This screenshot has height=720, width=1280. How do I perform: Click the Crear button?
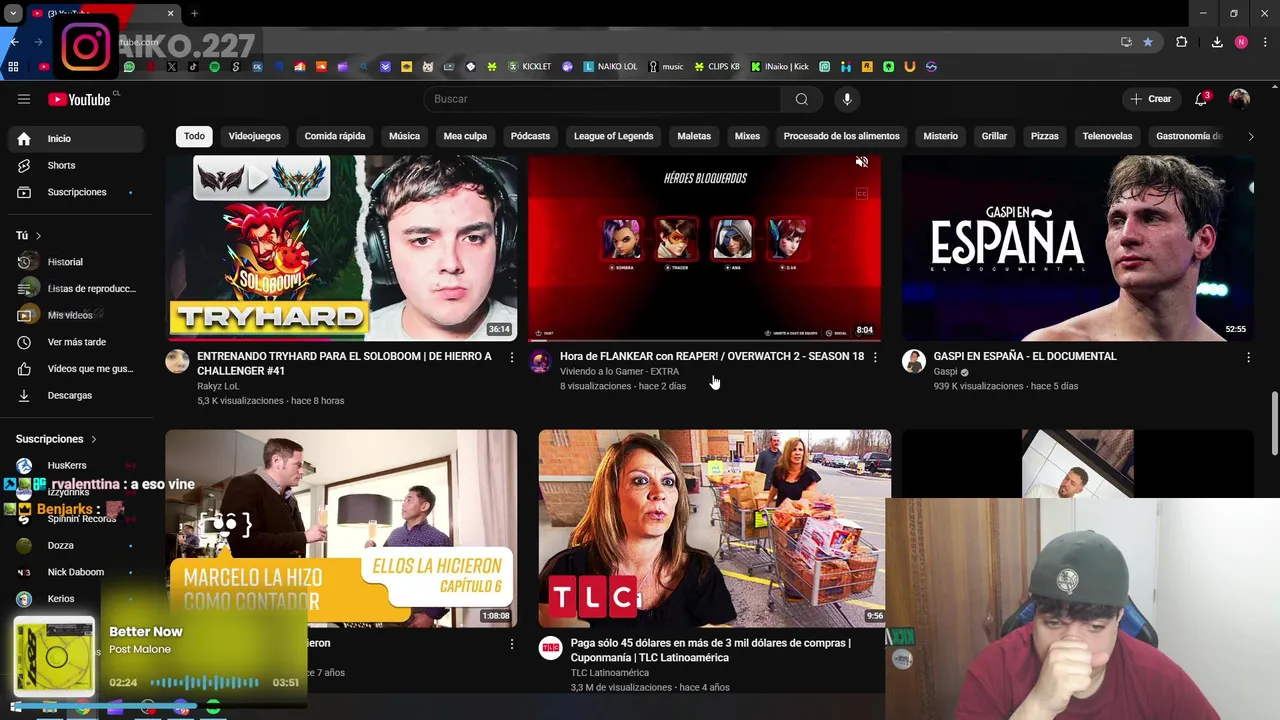[1151, 99]
